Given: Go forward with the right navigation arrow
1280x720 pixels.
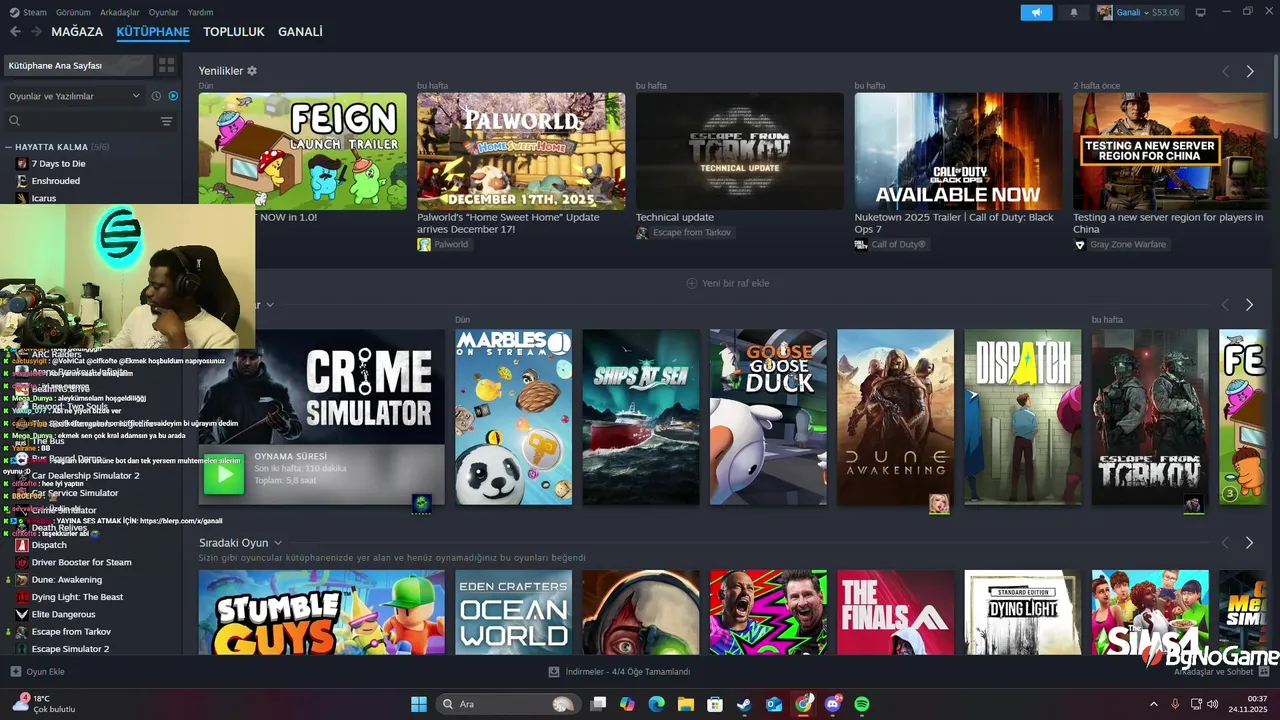Looking at the screenshot, I should (36, 32).
